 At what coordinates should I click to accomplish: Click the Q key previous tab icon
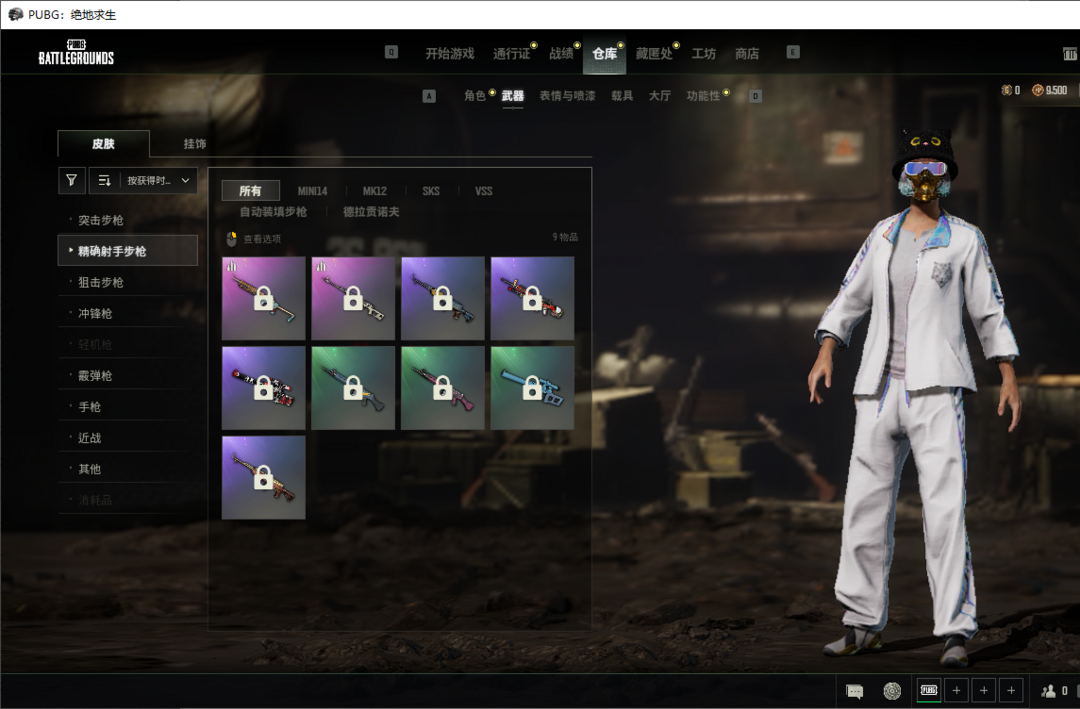pos(391,52)
